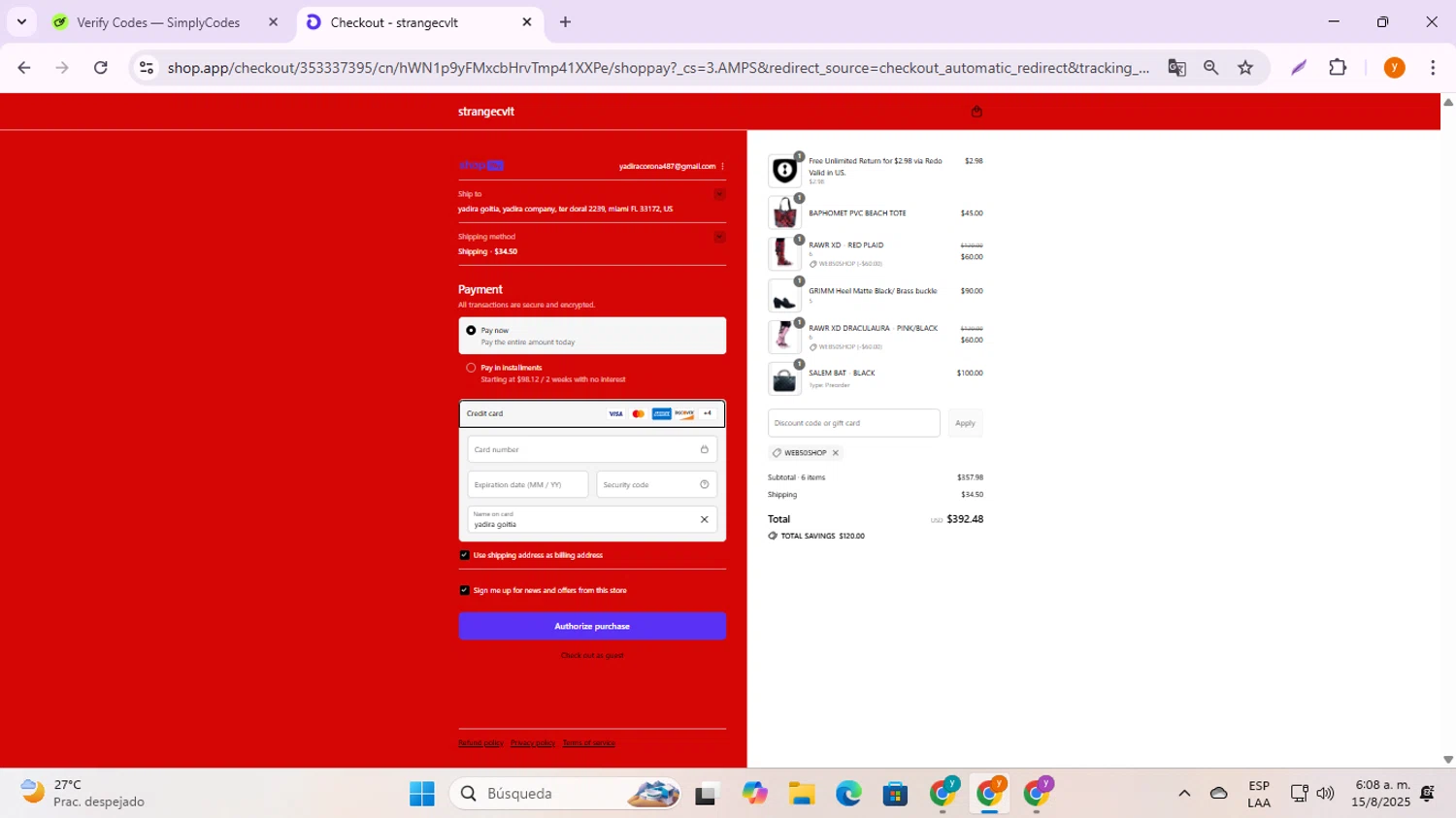Clear the Name on card field

(x=704, y=520)
